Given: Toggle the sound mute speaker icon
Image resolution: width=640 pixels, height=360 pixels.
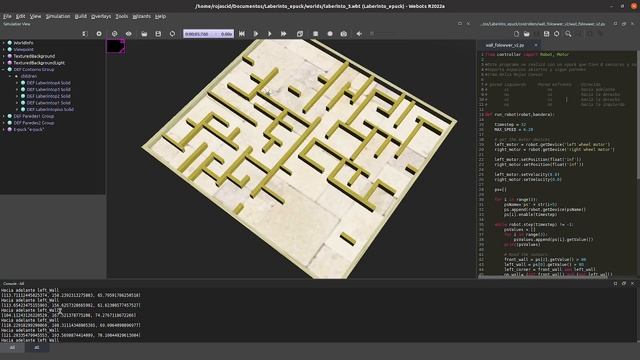Looking at the screenshot, I should point(359,34).
